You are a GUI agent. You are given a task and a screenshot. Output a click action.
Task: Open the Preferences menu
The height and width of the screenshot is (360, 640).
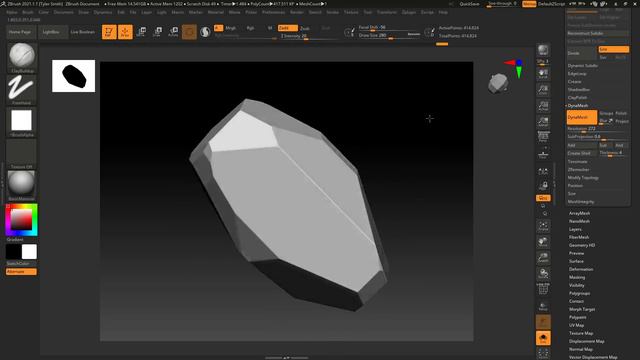273,12
